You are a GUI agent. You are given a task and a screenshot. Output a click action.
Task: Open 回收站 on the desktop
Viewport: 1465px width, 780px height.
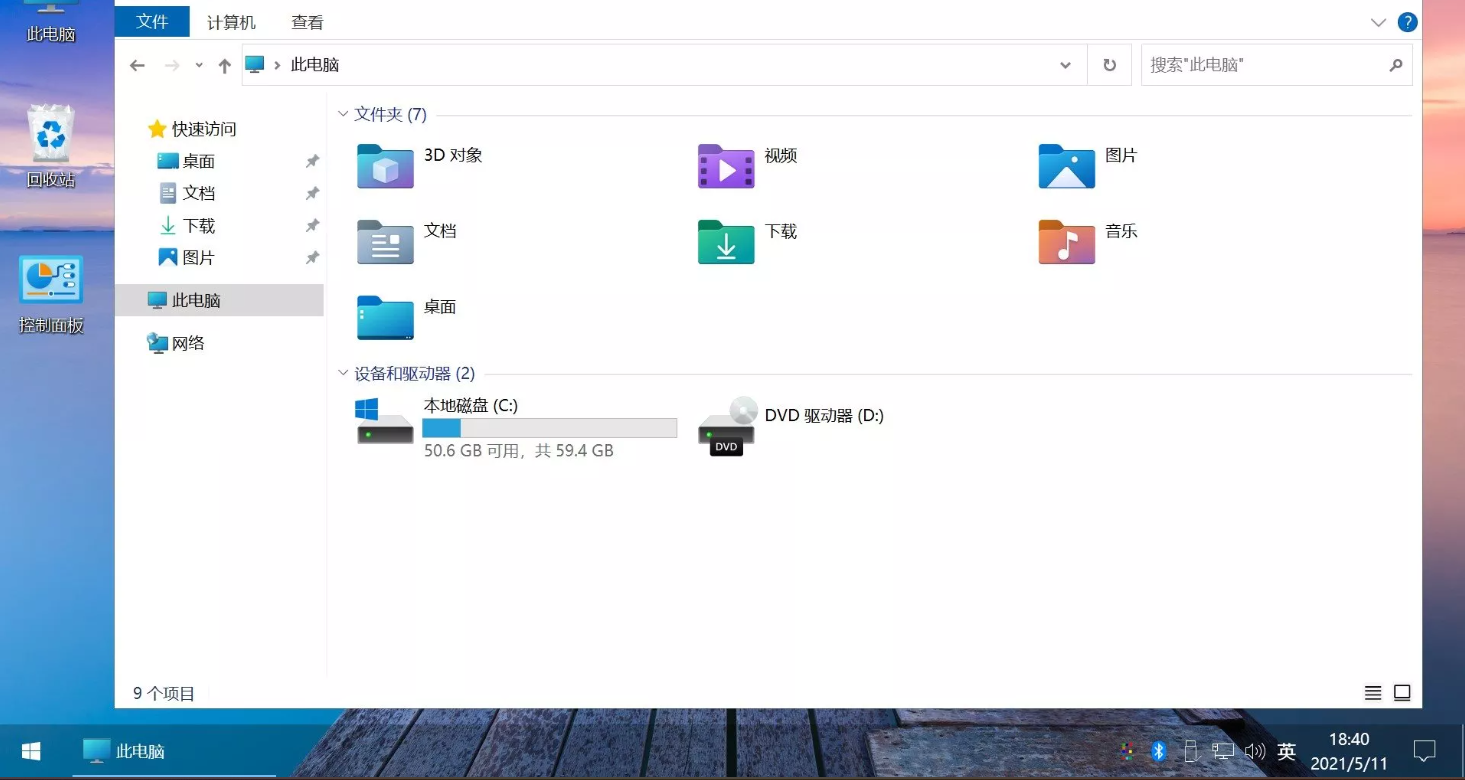click(51, 146)
